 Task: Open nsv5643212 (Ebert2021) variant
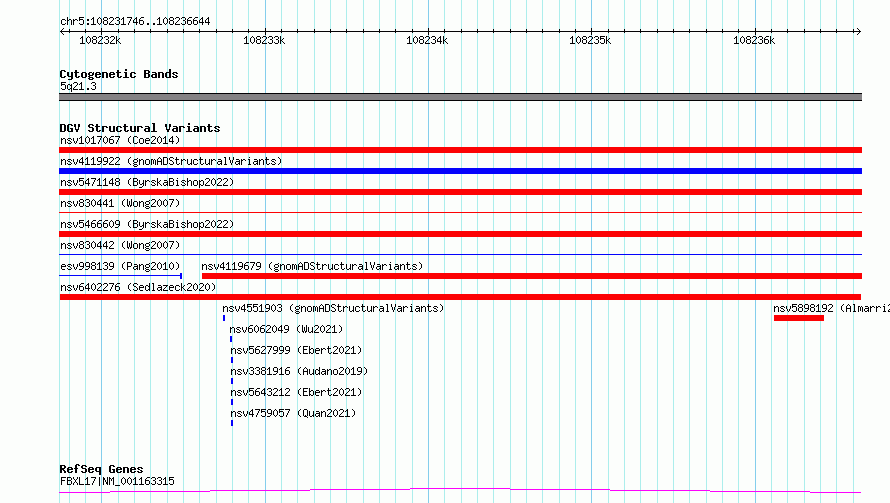pos(296,392)
